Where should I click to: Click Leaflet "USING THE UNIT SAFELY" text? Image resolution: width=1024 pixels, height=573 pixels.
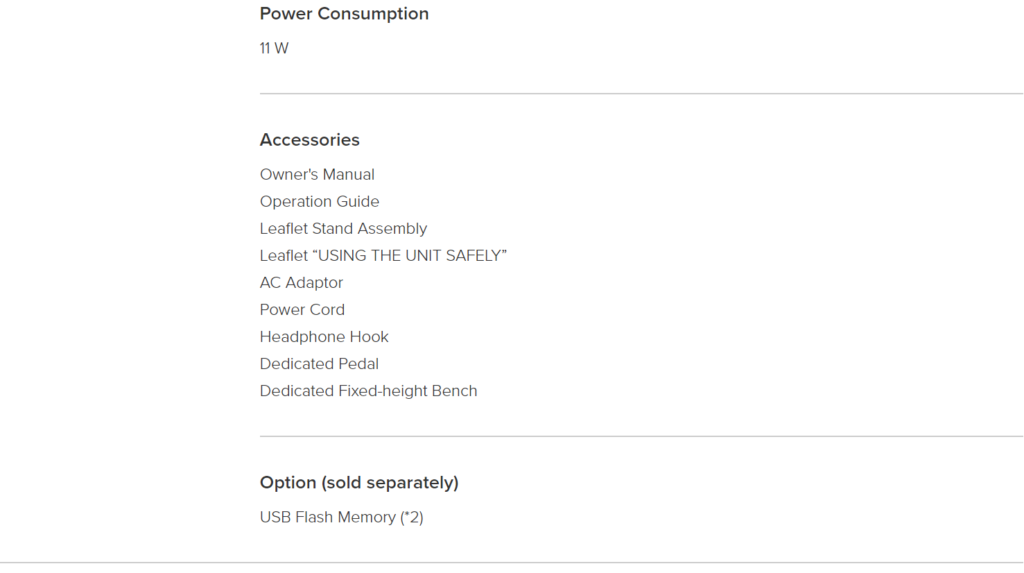tap(383, 255)
